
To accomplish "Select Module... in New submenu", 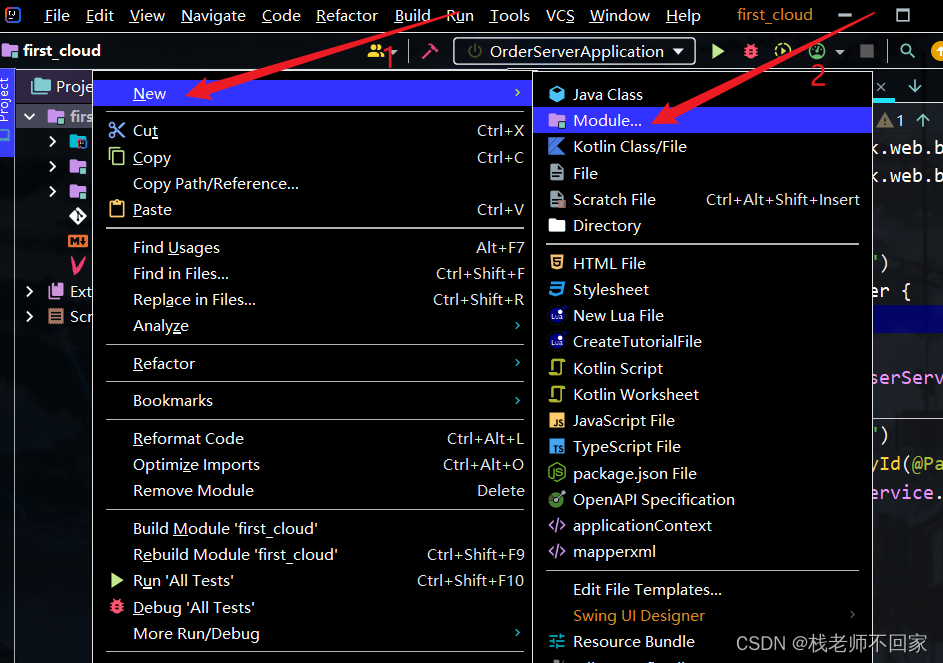I will pyautogui.click(x=702, y=120).
